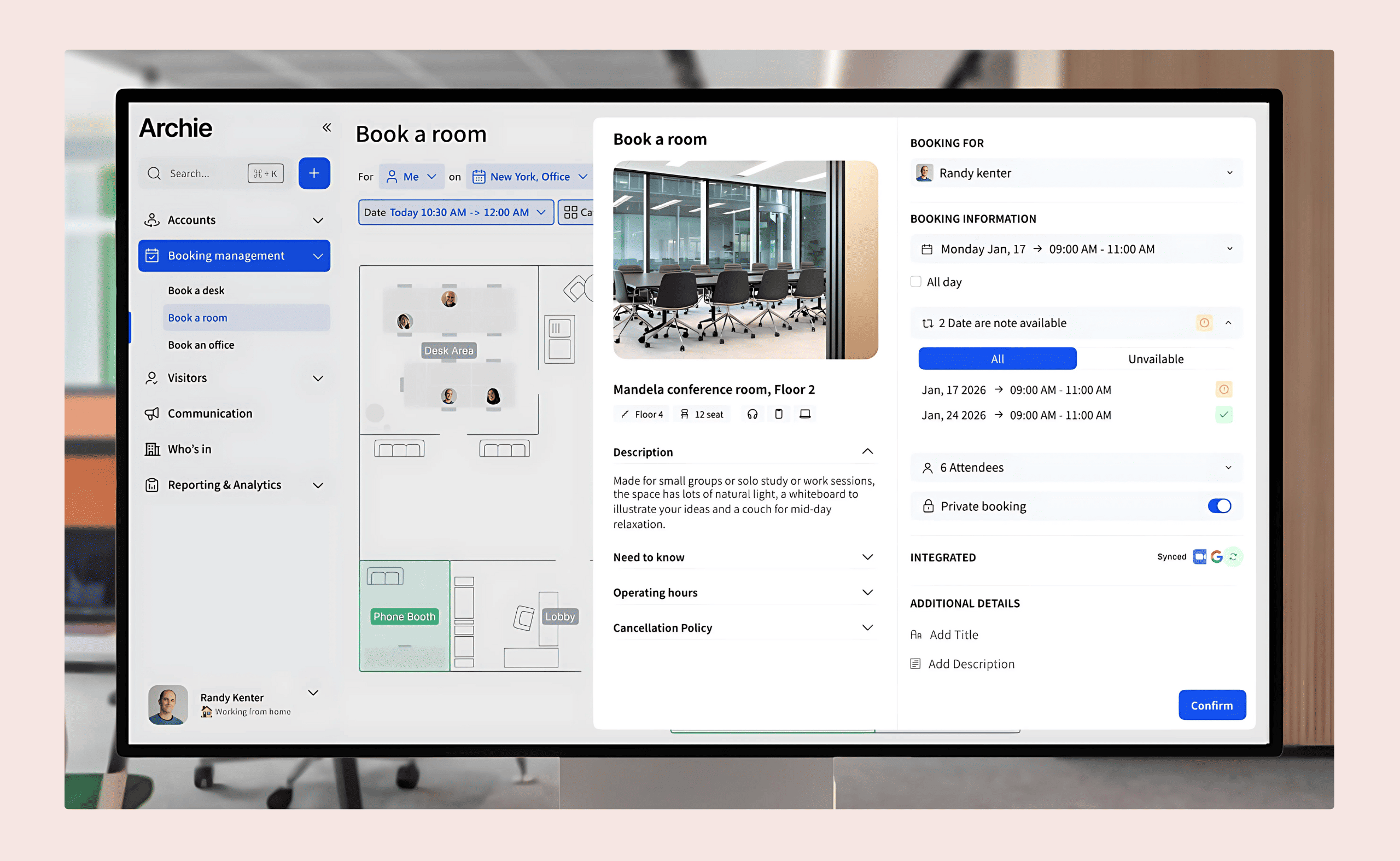Click the sync refresh icon beside Google
The width and height of the screenshot is (1400, 861).
tap(1233, 556)
